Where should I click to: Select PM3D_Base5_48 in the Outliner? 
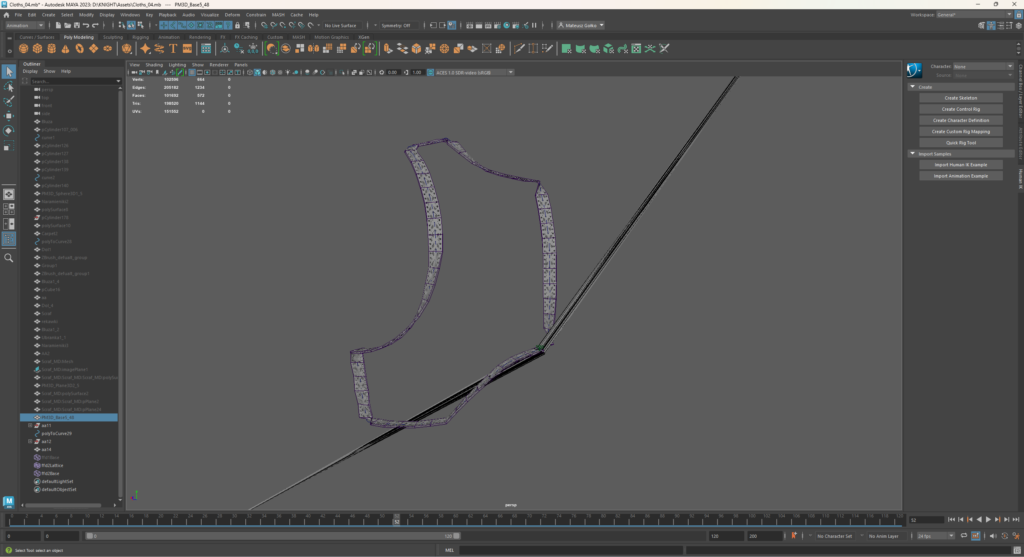pos(58,417)
